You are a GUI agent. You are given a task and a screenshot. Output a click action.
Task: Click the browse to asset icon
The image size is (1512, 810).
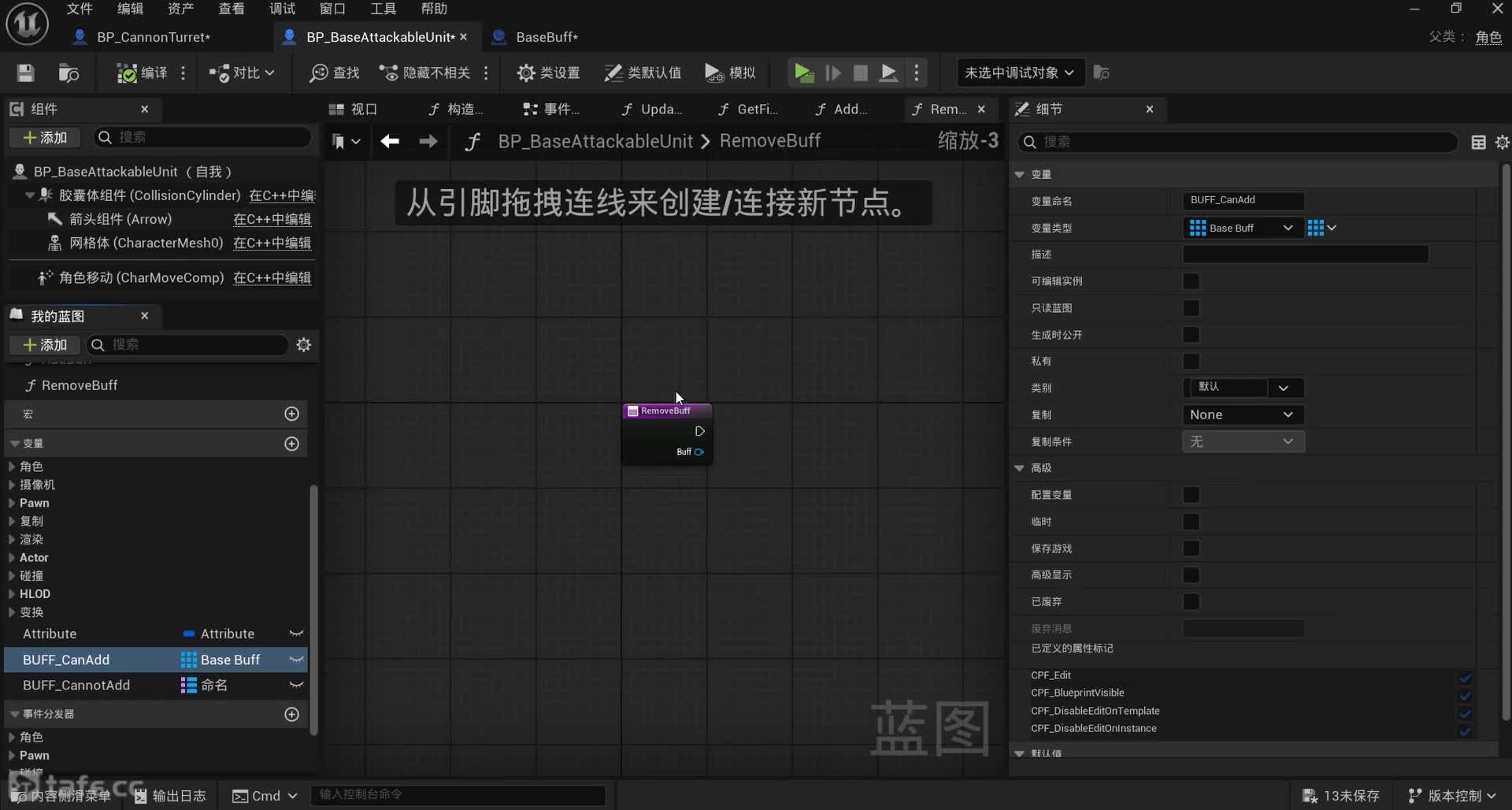tap(69, 73)
